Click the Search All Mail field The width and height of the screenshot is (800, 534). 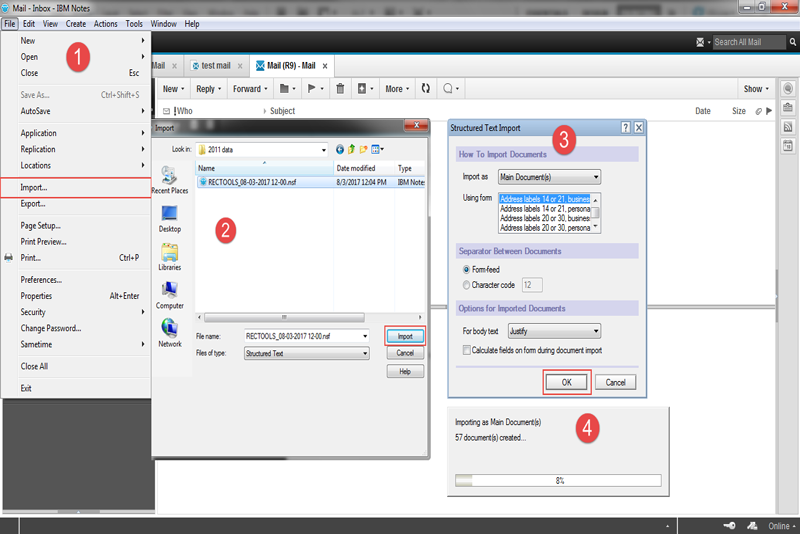pos(748,42)
